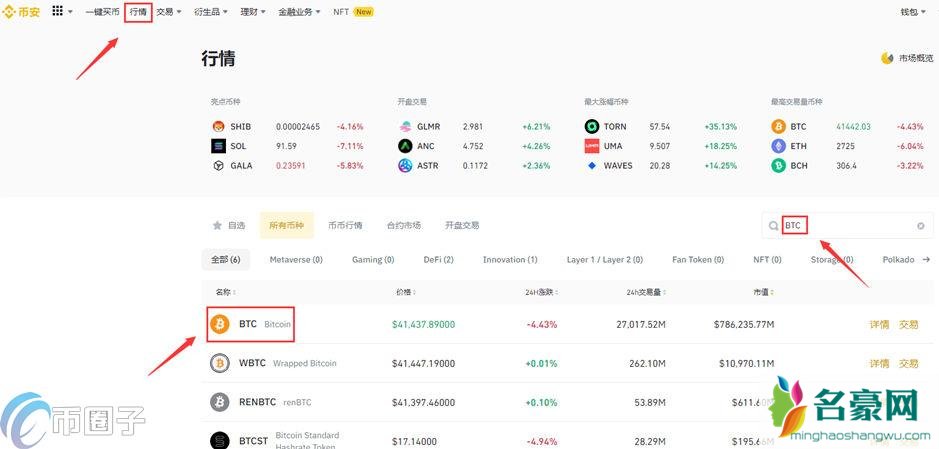Click the TORN coin icon
This screenshot has height=449, width=939.
(592, 127)
